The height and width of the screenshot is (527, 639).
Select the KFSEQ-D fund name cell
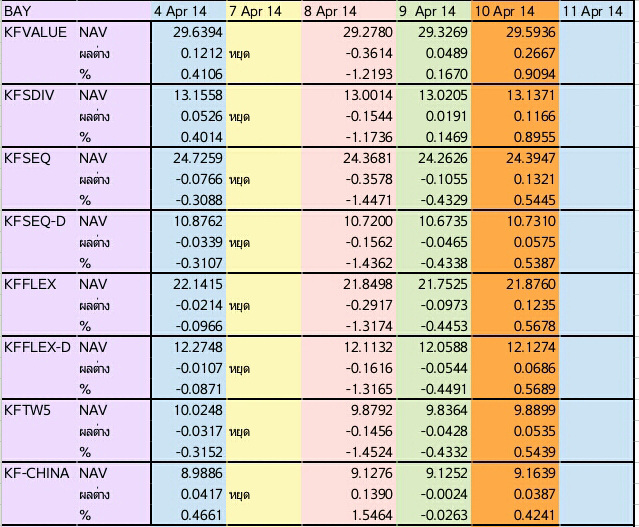click(x=35, y=221)
